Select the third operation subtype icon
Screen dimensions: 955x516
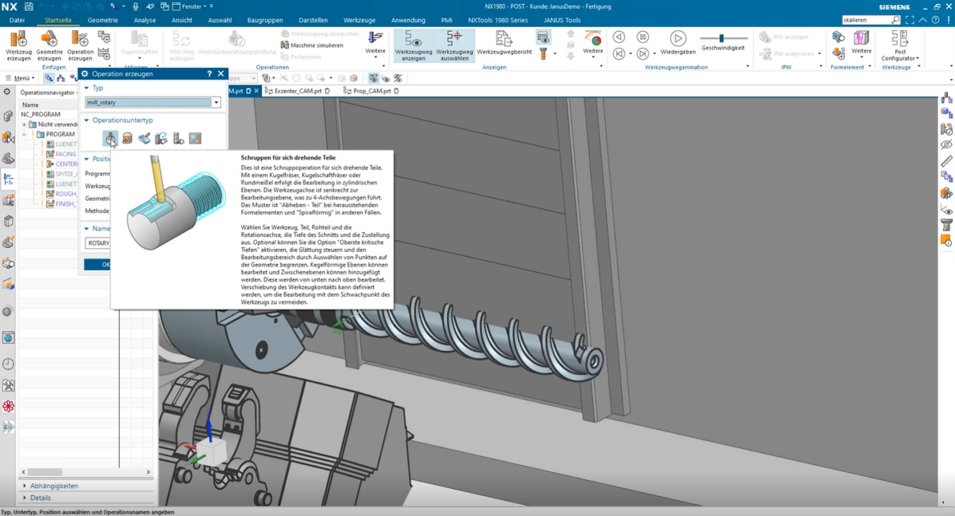click(144, 139)
